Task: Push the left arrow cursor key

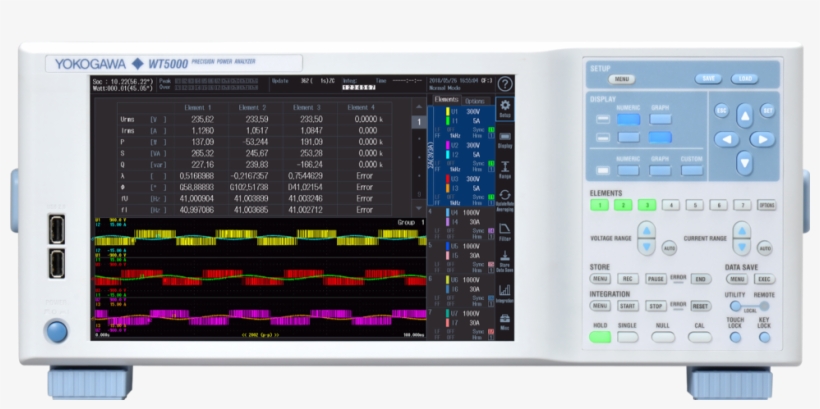Action: click(x=726, y=139)
